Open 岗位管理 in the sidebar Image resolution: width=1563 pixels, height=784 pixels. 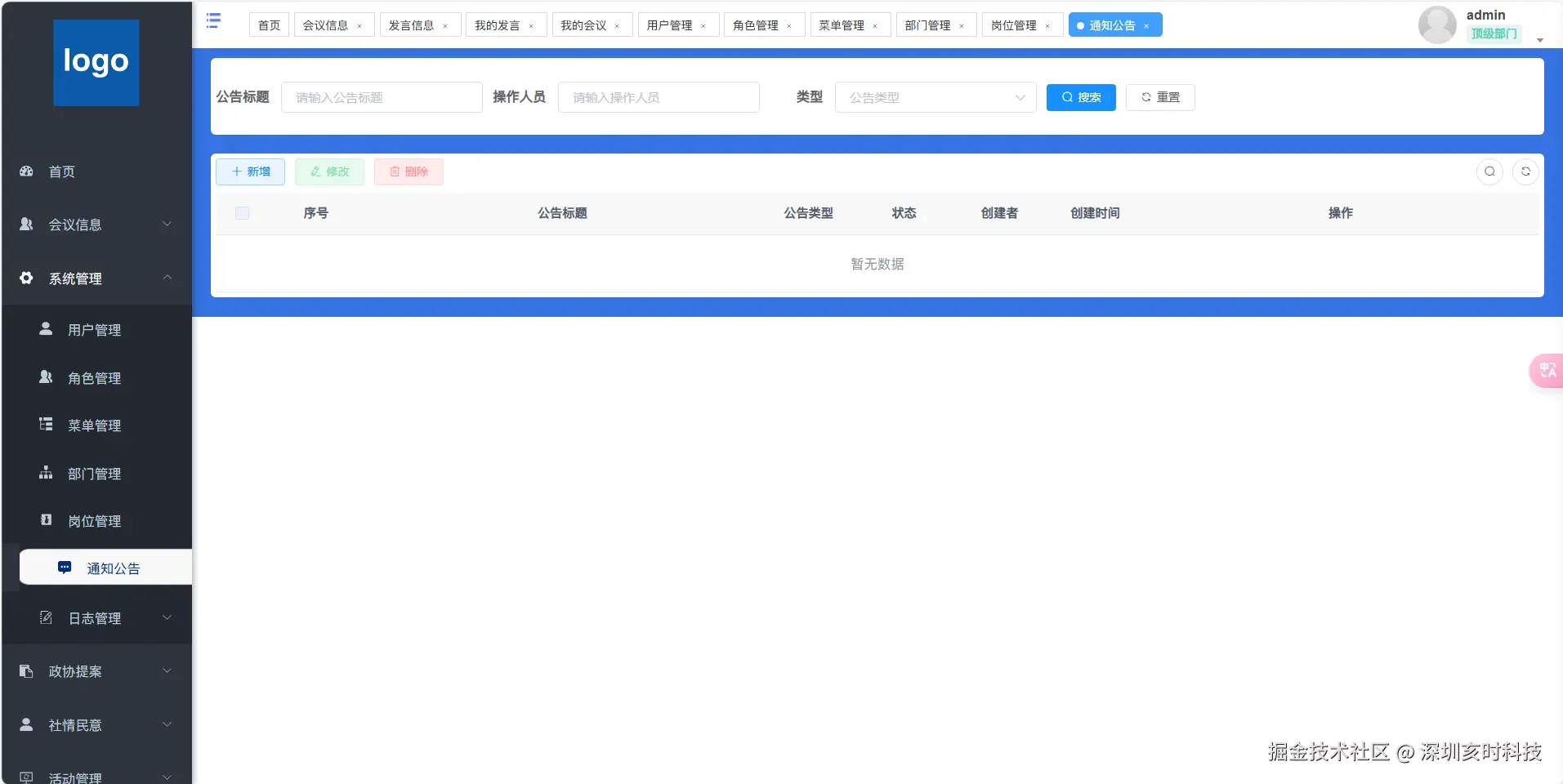point(96,521)
